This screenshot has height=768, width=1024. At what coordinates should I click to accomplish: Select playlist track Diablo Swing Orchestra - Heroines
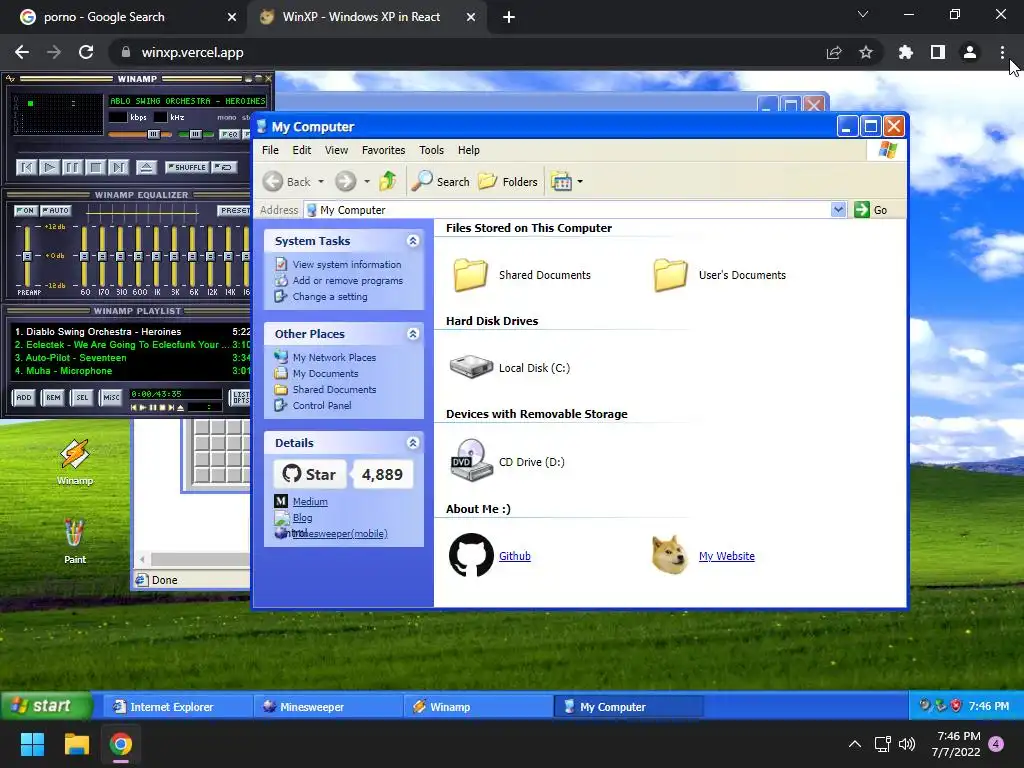tap(131, 332)
